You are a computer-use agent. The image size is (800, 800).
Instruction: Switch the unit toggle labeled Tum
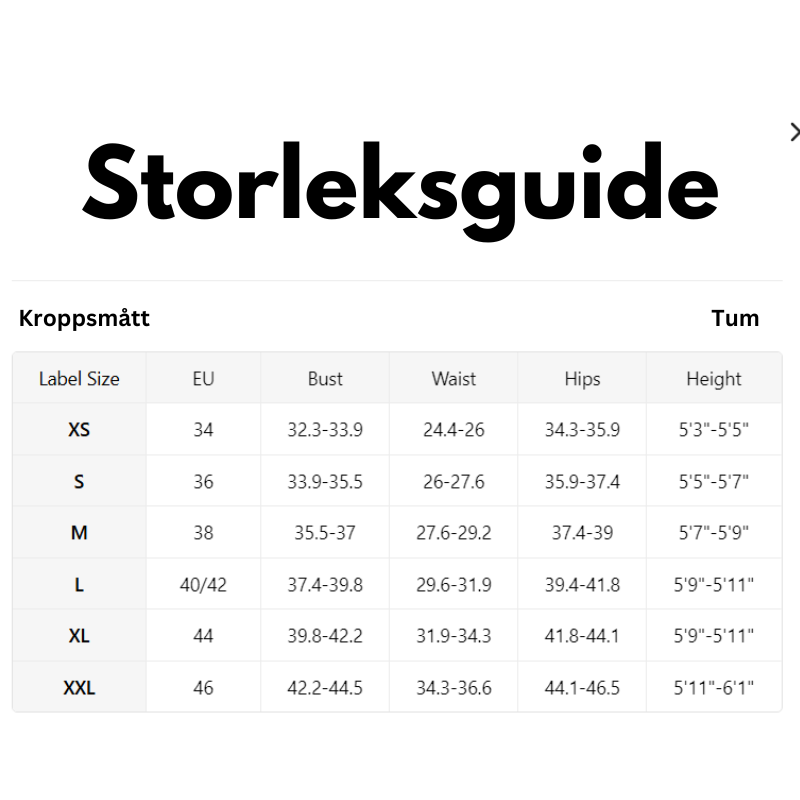click(735, 318)
